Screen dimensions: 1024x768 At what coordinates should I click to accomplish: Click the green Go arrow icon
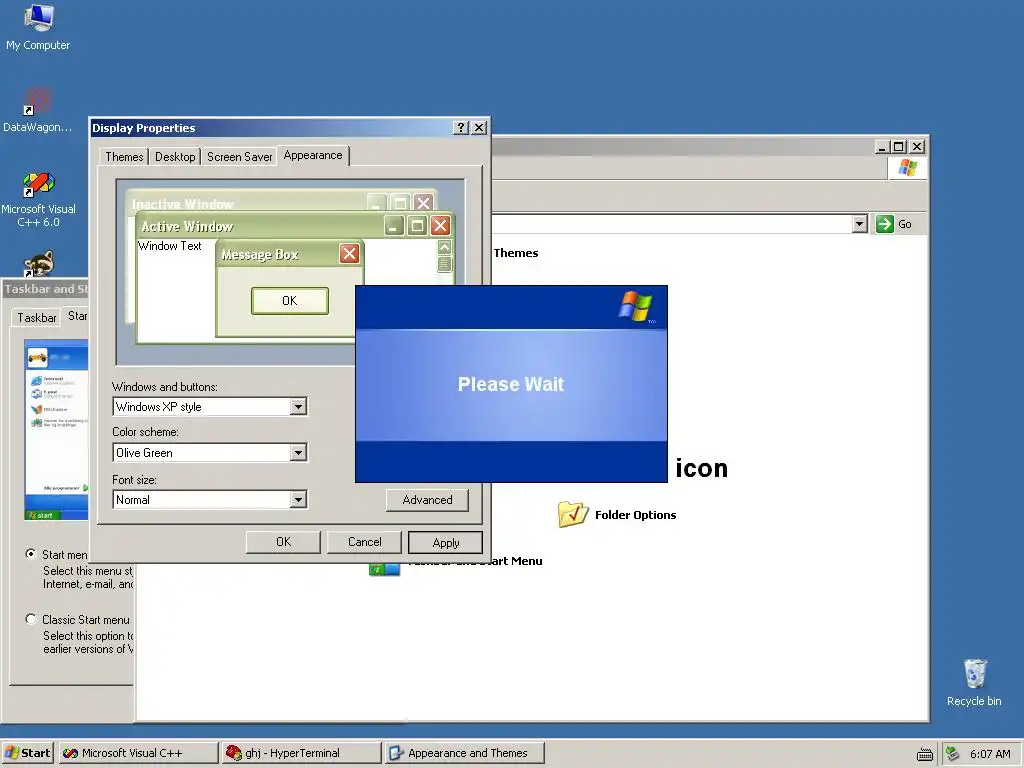pos(885,224)
